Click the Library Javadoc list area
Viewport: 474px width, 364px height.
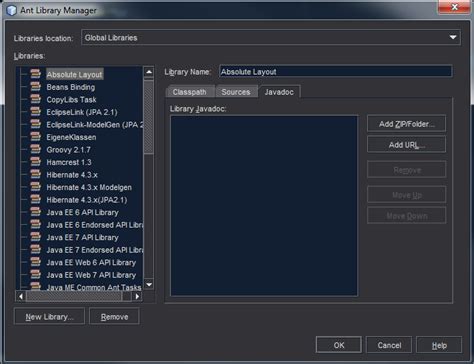(264, 206)
